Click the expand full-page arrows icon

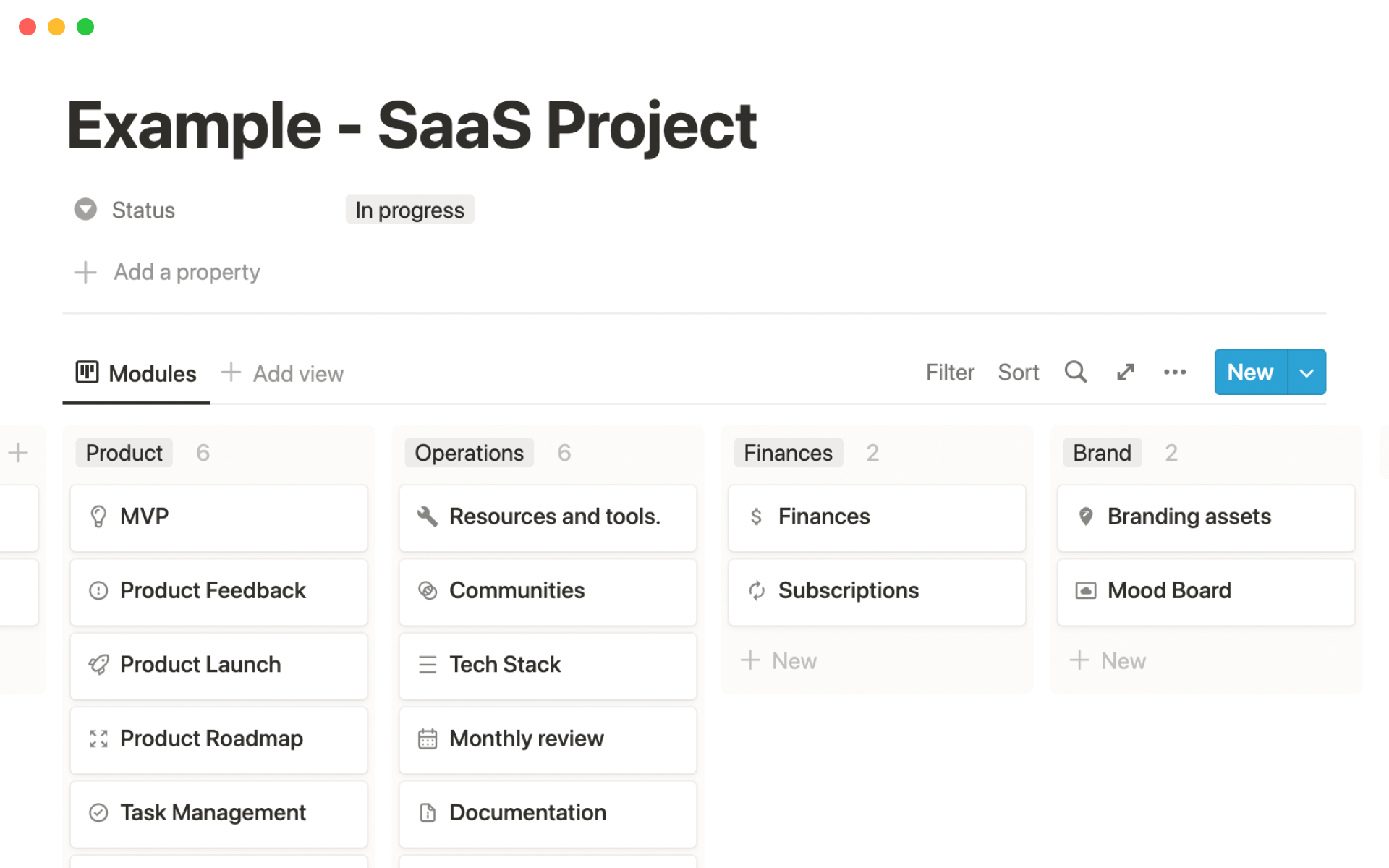pos(1125,372)
